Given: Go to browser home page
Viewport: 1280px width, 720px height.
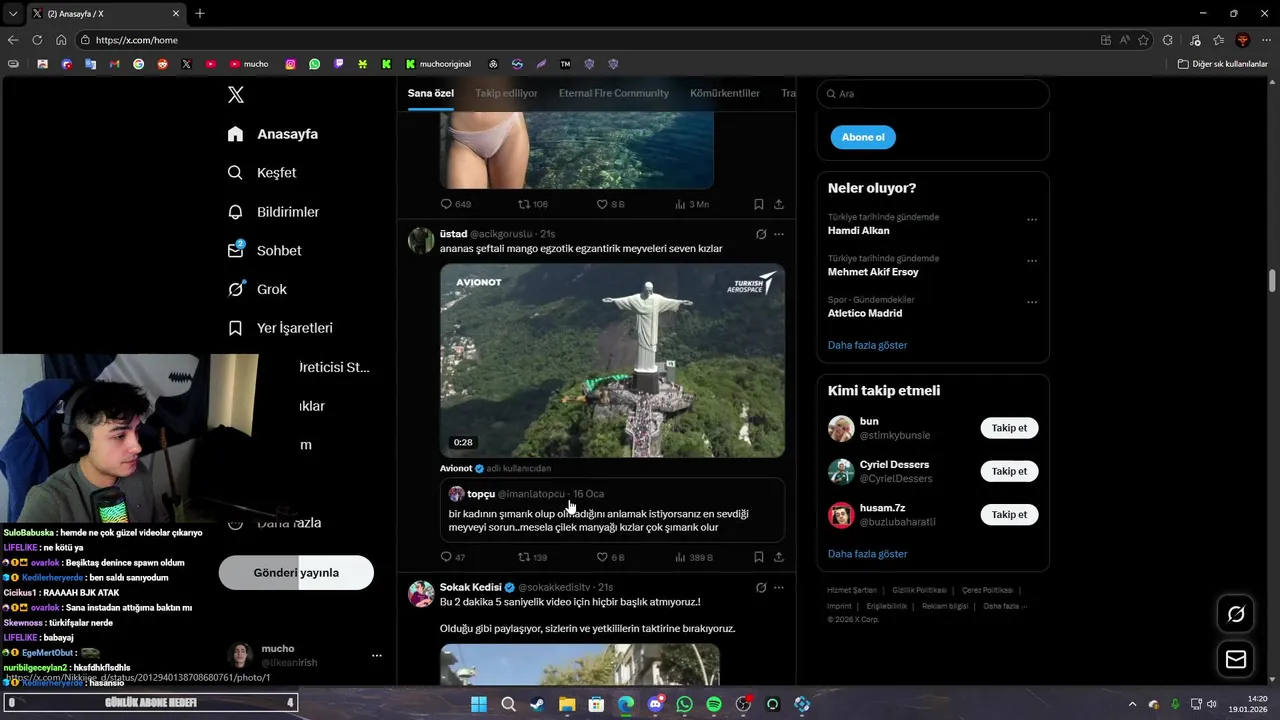Looking at the screenshot, I should [x=61, y=40].
